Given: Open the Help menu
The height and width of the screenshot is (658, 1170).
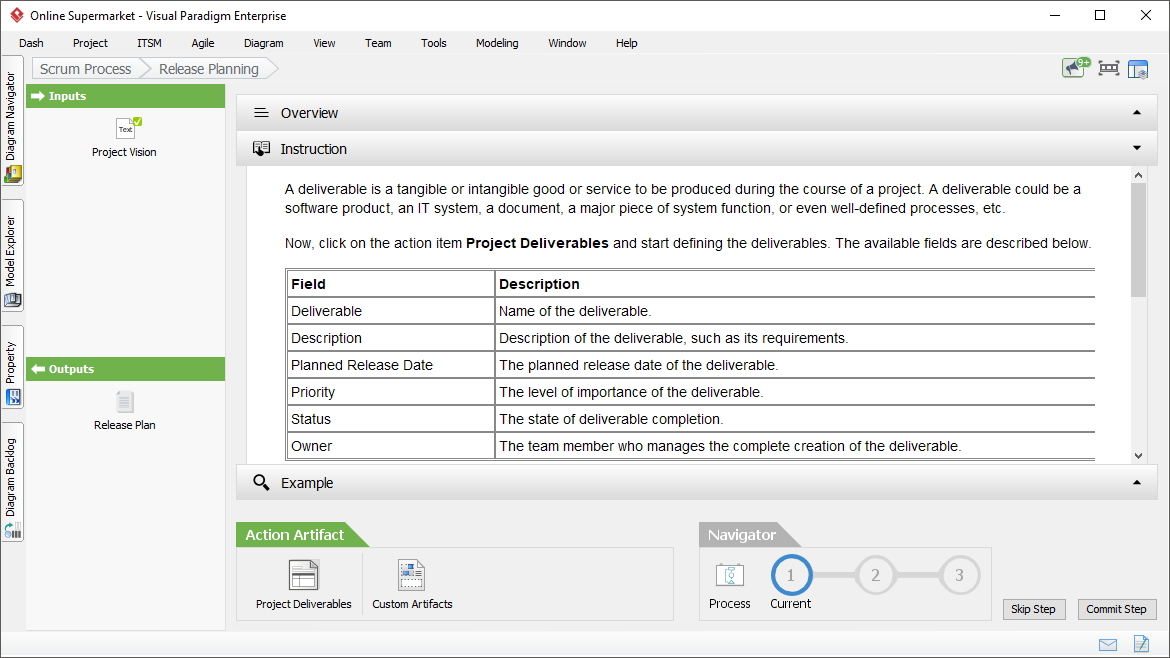Looking at the screenshot, I should pos(627,43).
